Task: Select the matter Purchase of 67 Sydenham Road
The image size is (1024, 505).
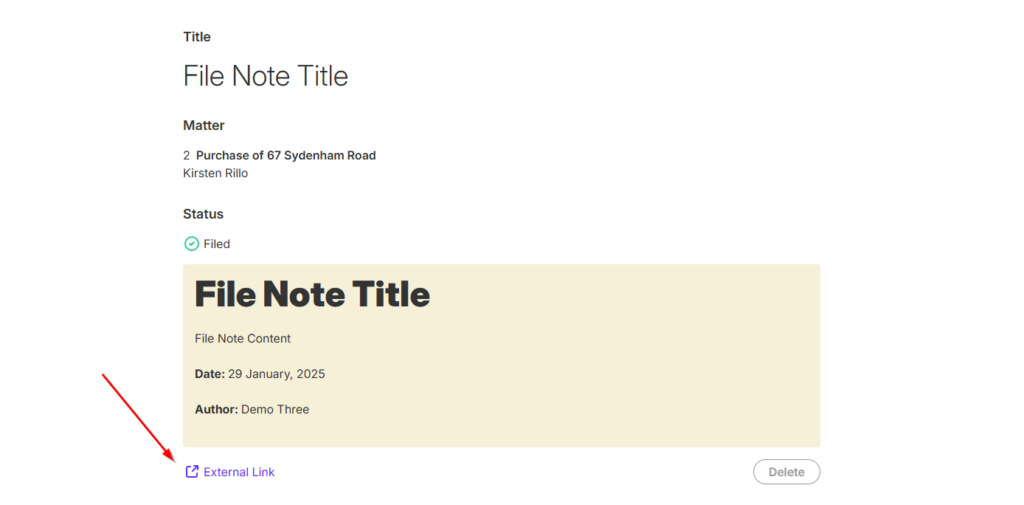Action: (x=286, y=155)
